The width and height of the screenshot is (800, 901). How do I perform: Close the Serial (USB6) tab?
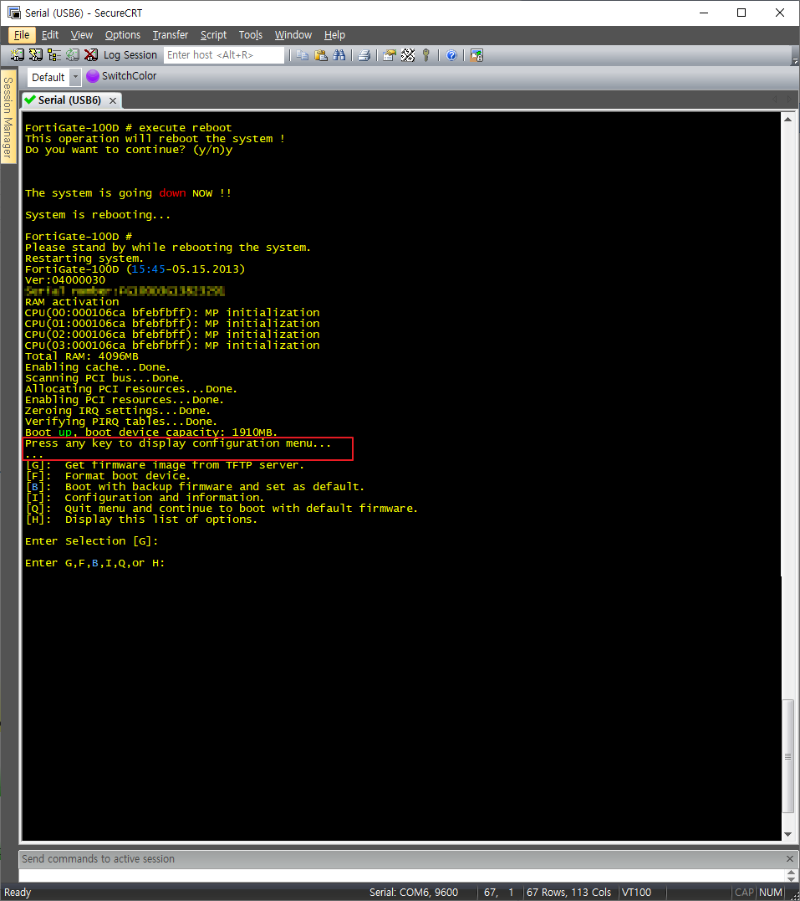pos(113,101)
